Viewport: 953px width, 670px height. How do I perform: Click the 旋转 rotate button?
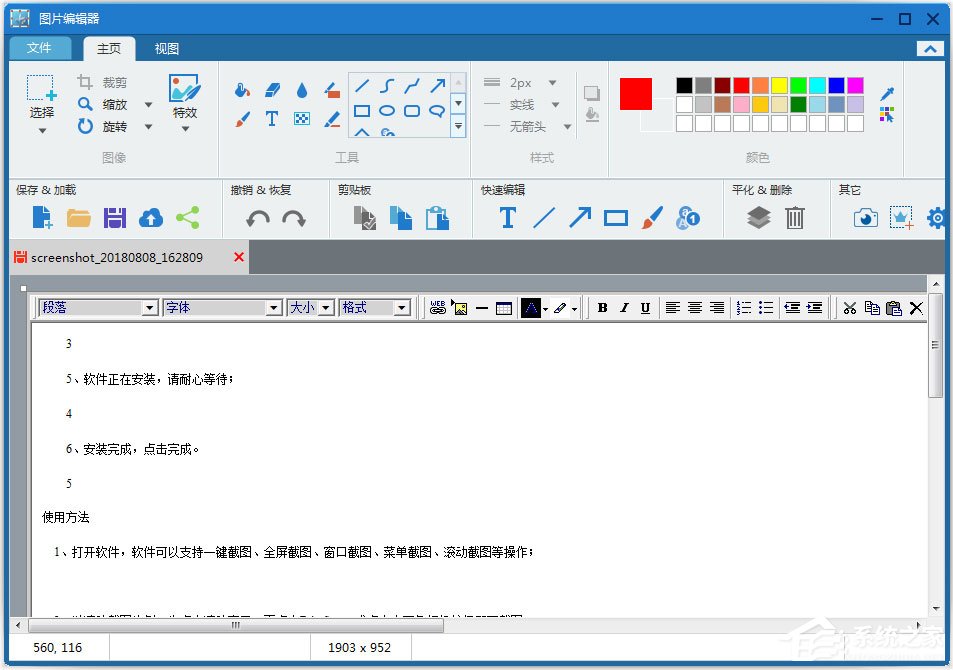click(103, 126)
